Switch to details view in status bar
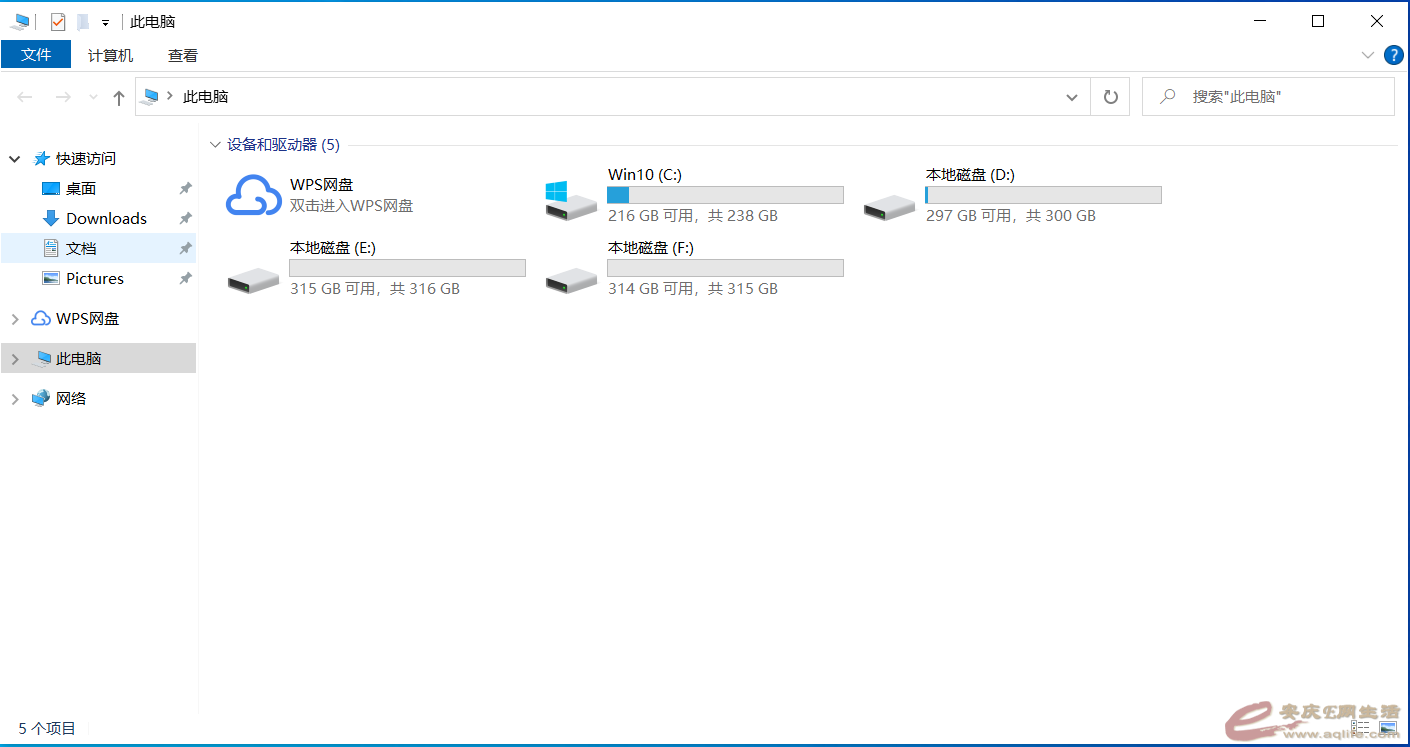 1361,728
